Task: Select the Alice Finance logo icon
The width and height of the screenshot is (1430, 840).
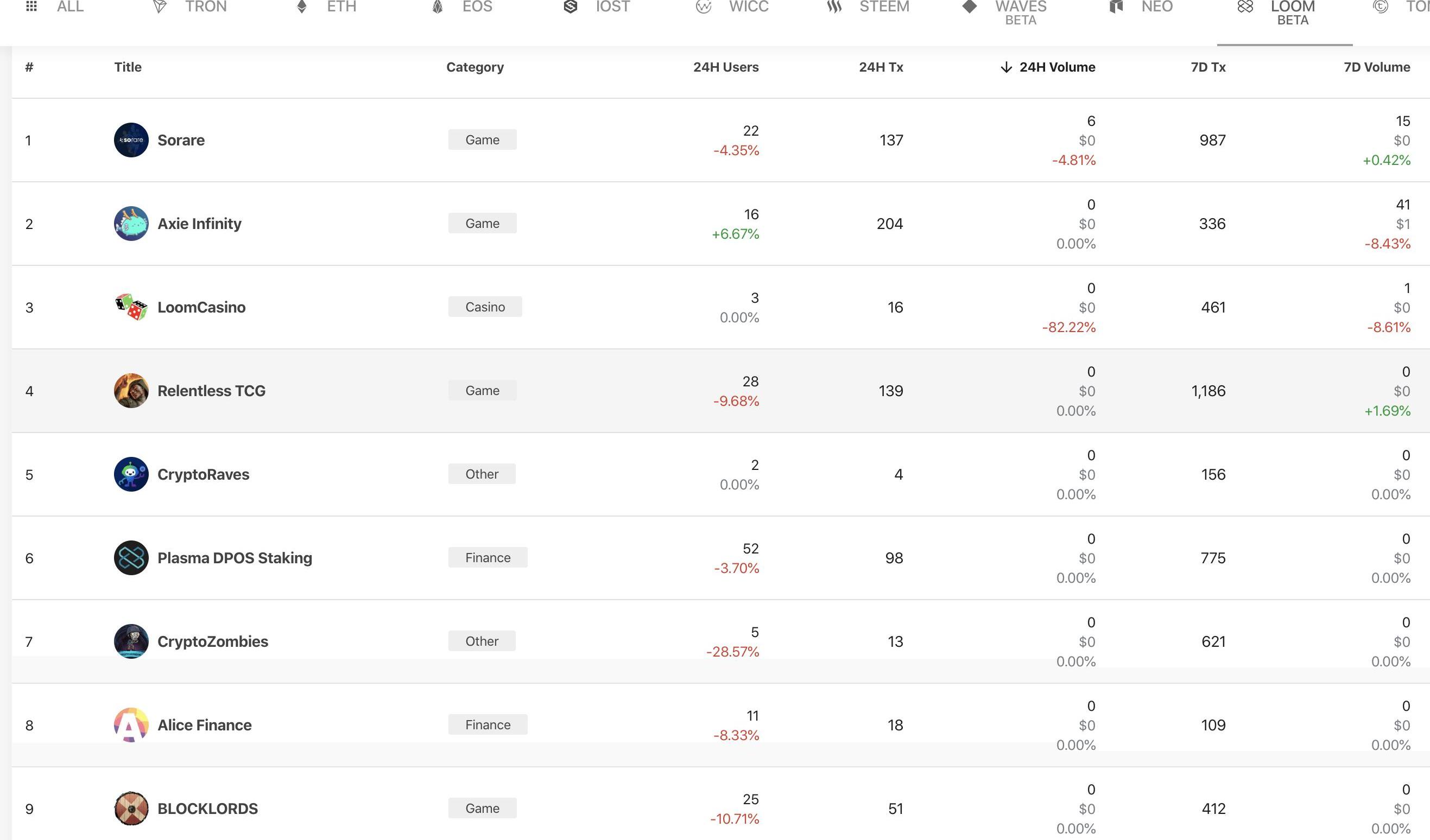Action: pyautogui.click(x=131, y=724)
